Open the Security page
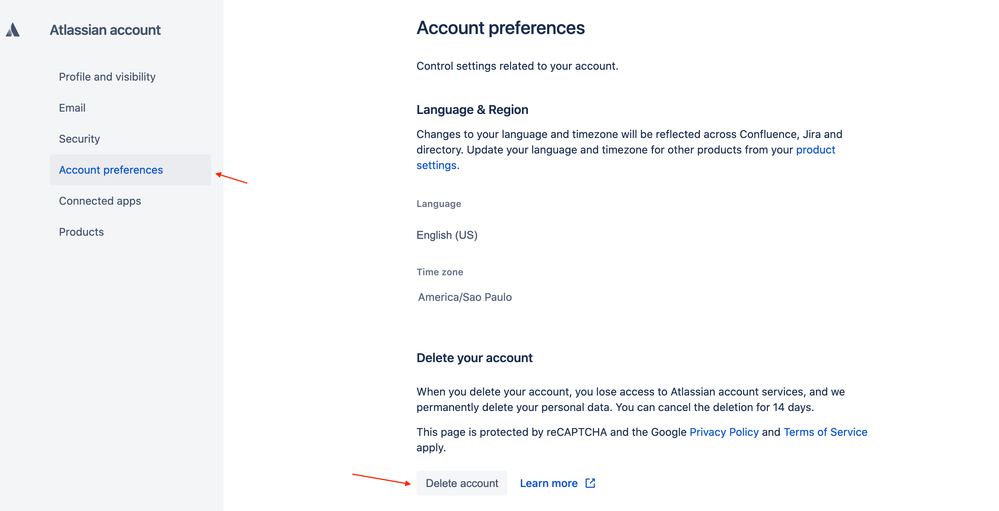The height and width of the screenshot is (511, 999). tap(79, 139)
